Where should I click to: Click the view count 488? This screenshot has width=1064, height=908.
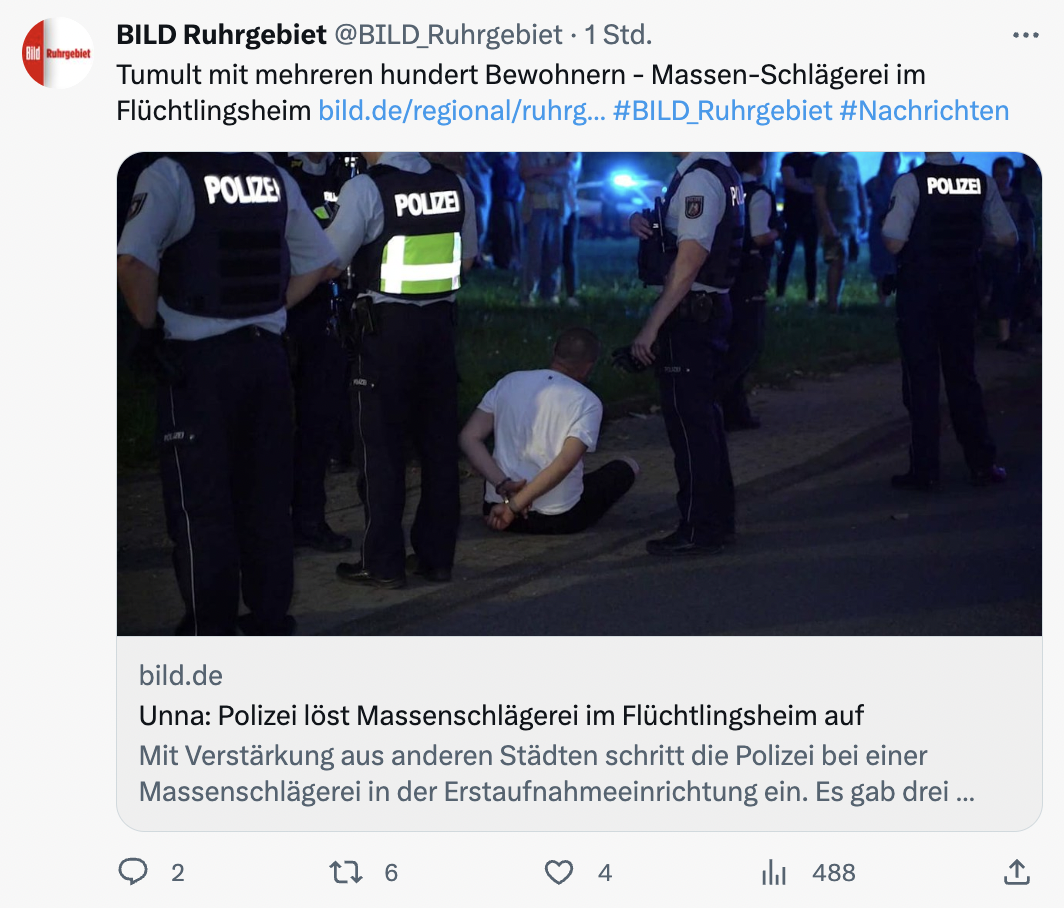point(834,873)
